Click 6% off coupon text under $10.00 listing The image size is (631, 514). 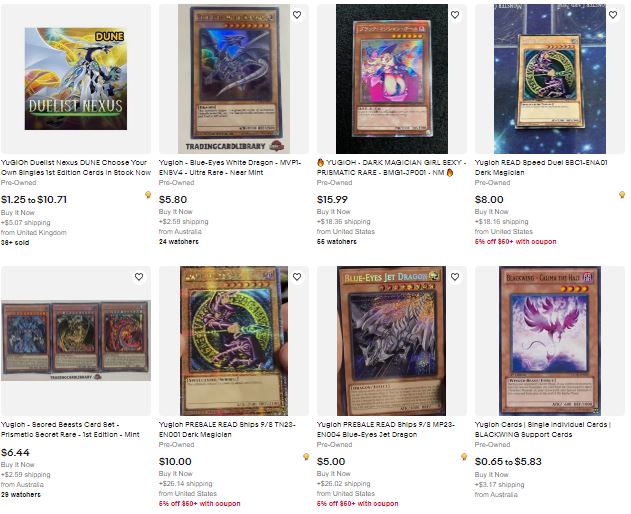point(200,504)
